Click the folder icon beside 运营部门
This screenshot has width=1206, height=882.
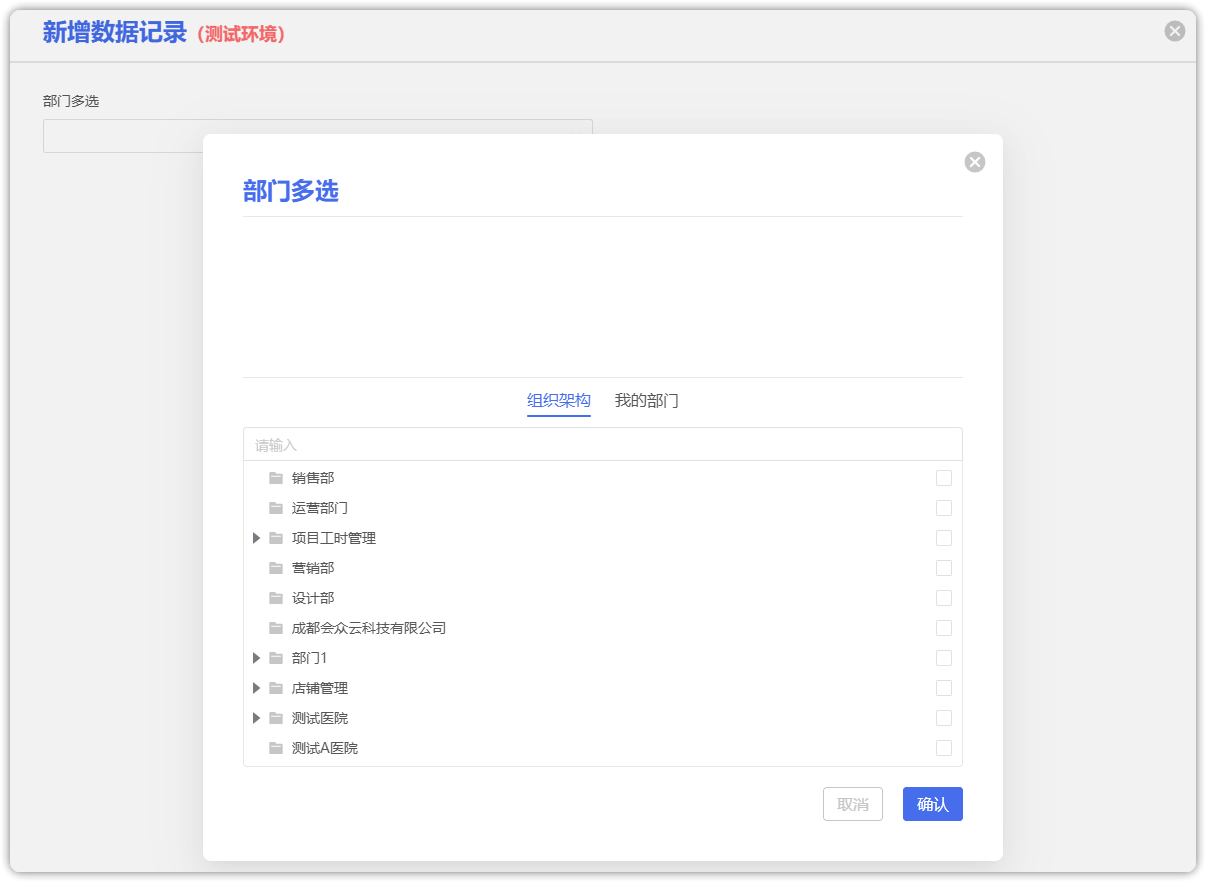point(276,508)
